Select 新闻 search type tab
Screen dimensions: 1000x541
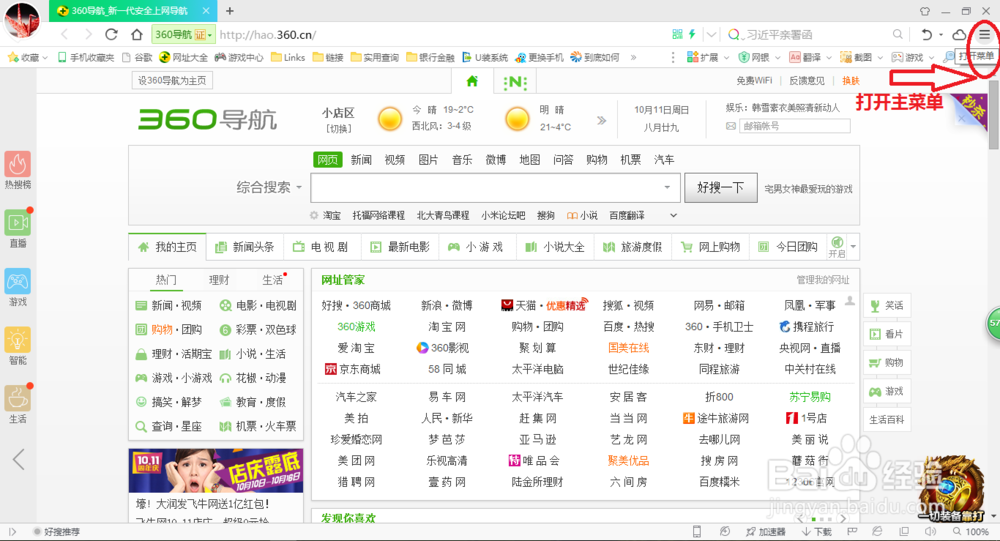point(361,159)
